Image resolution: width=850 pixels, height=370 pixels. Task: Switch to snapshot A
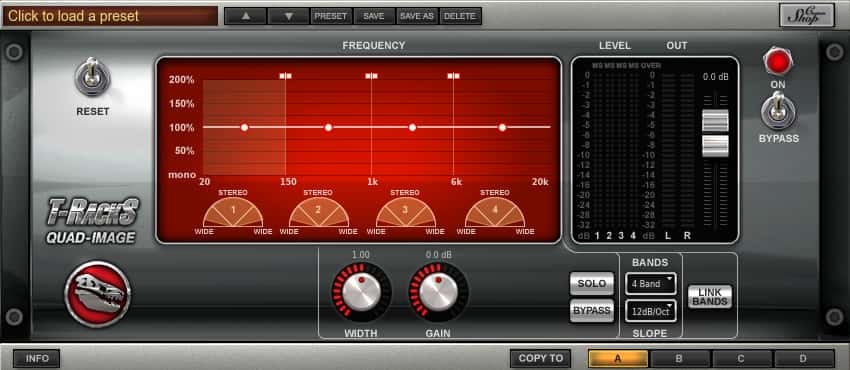pos(618,359)
